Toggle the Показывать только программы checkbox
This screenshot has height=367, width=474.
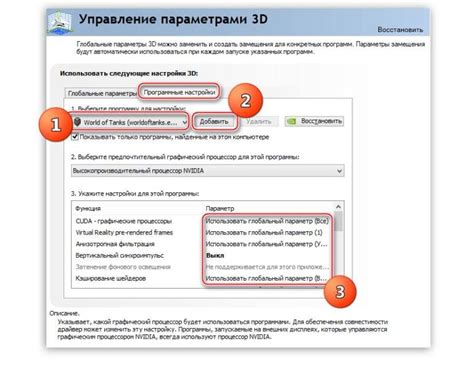[x=75, y=137]
